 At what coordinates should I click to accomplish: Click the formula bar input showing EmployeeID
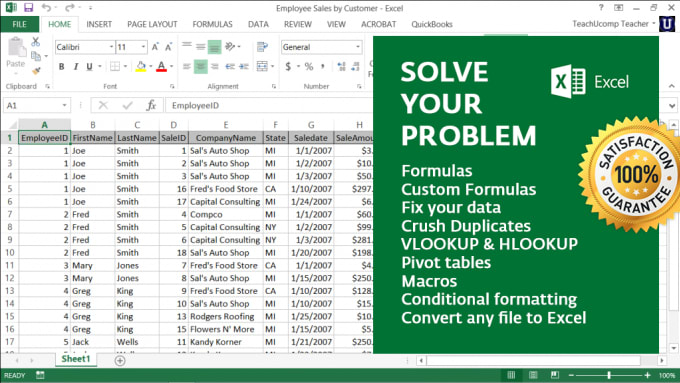(x=269, y=105)
